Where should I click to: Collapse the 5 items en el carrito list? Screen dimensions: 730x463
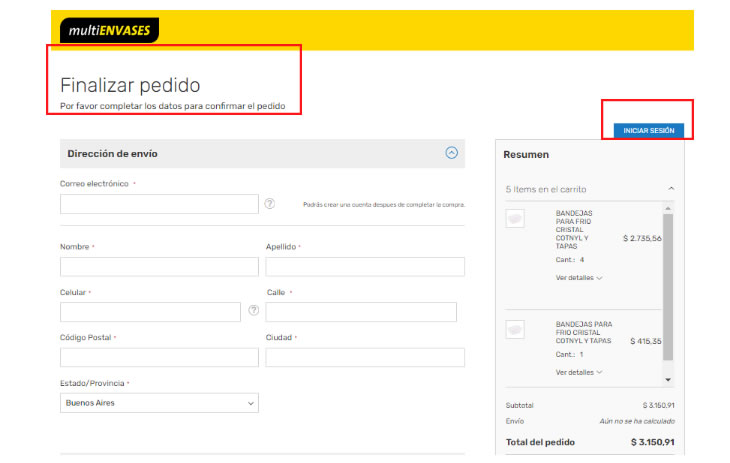coord(671,188)
